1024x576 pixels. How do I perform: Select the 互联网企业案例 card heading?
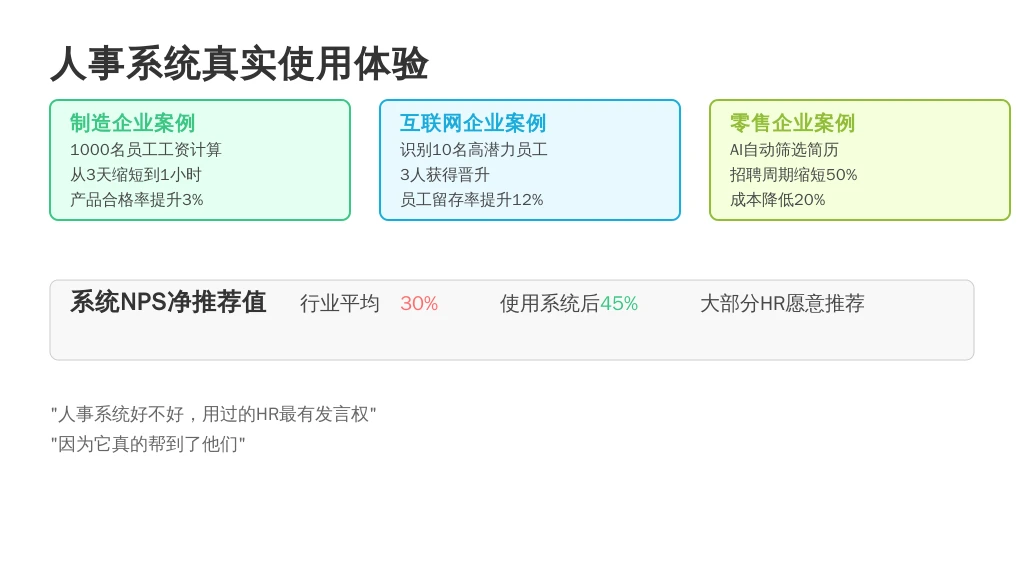tap(473, 123)
